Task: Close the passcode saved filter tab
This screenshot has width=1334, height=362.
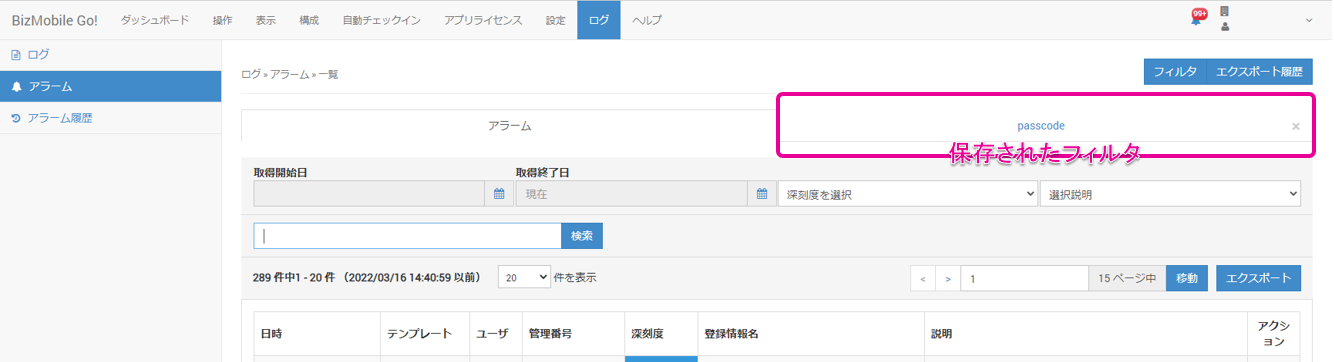Action: point(1296,126)
